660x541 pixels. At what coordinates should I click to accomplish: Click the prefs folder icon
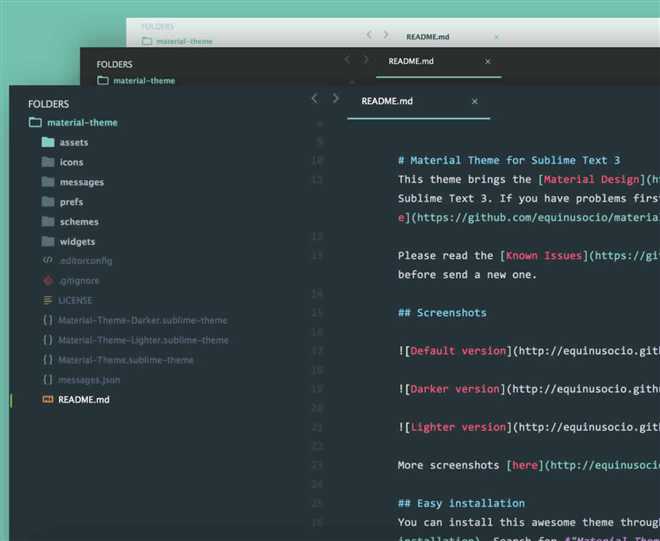(48, 202)
